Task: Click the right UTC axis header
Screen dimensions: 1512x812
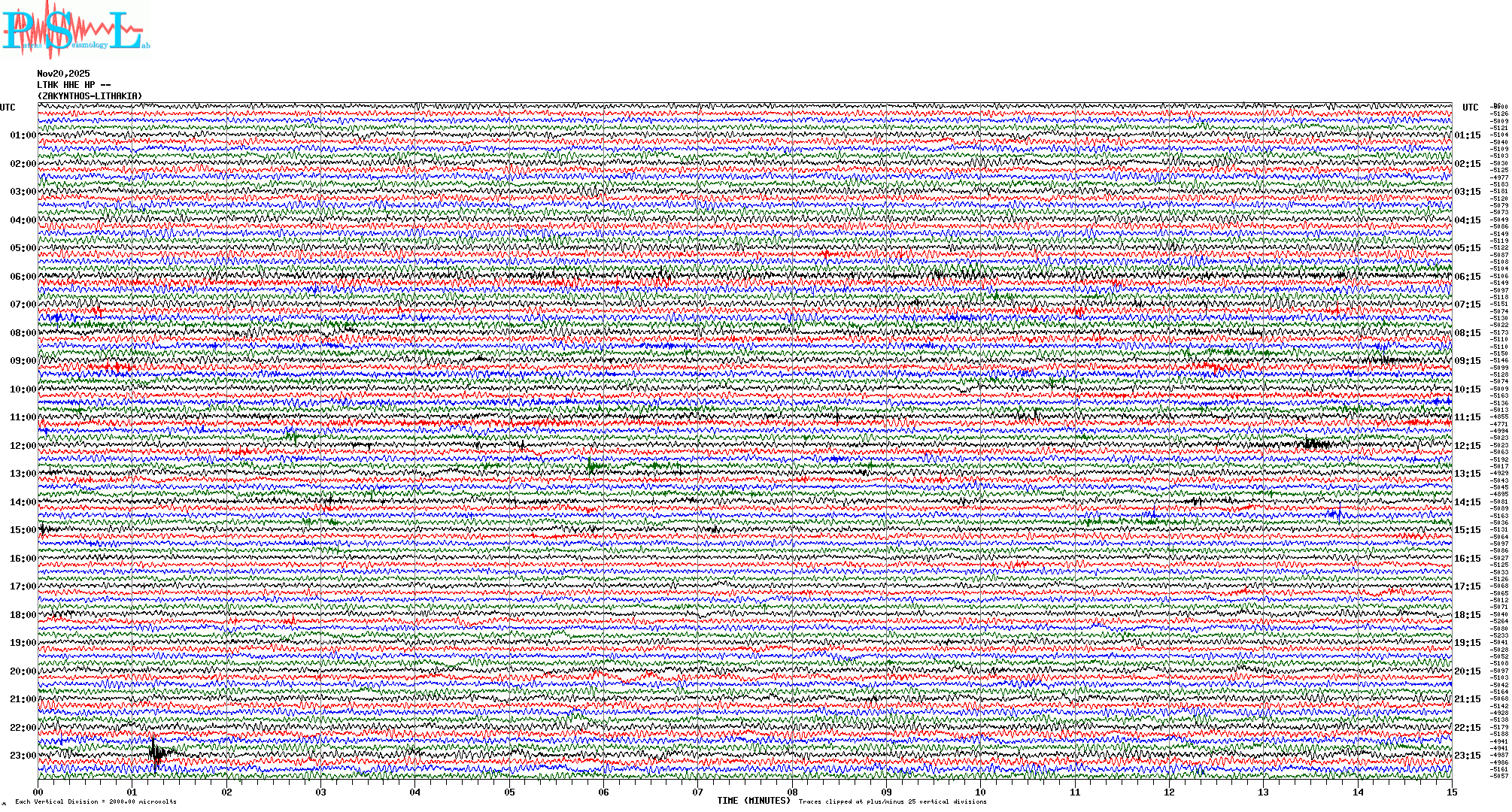Action: pos(1470,108)
